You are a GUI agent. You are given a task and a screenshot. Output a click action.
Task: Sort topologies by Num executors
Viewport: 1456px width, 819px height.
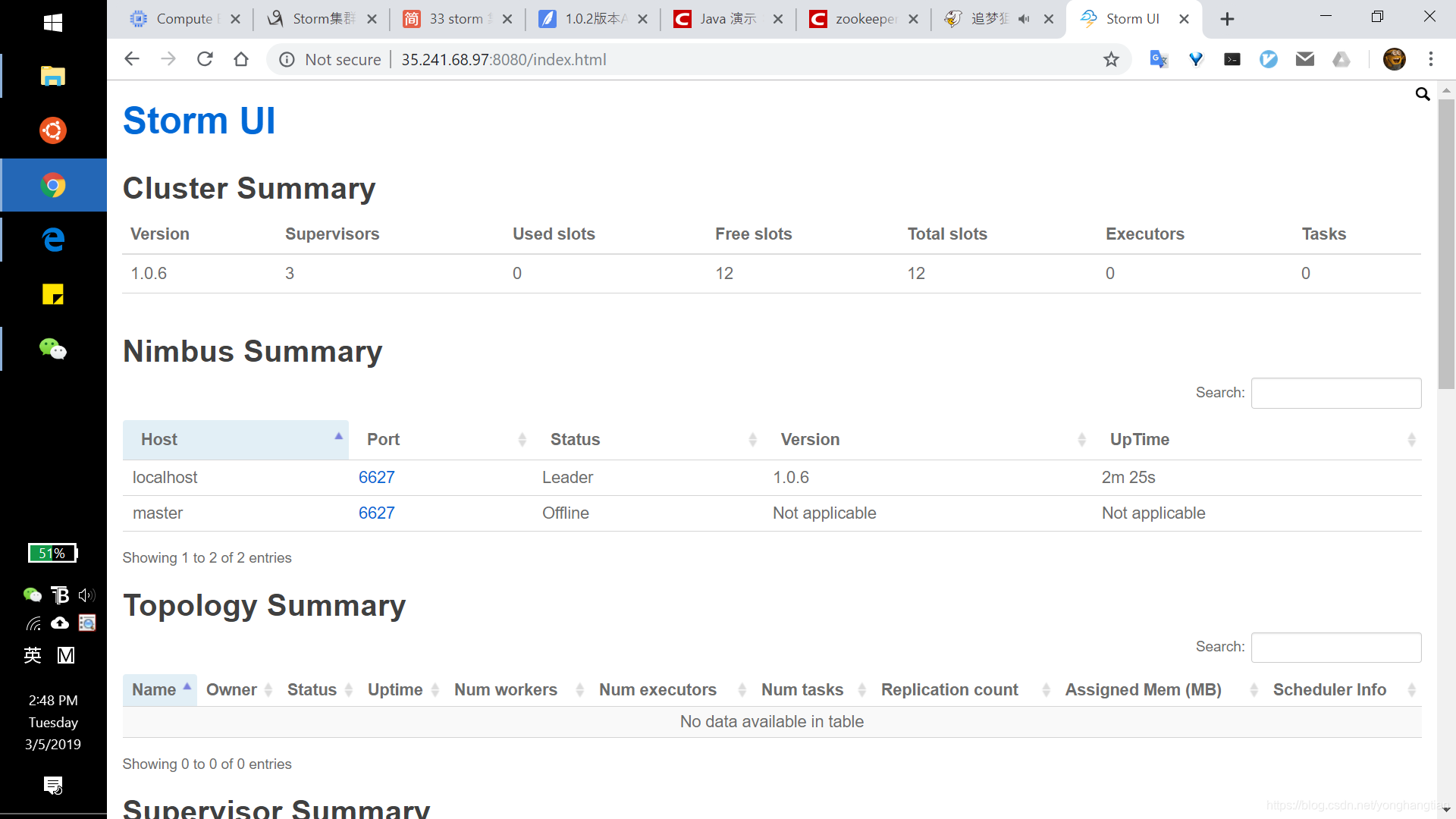tap(671, 690)
